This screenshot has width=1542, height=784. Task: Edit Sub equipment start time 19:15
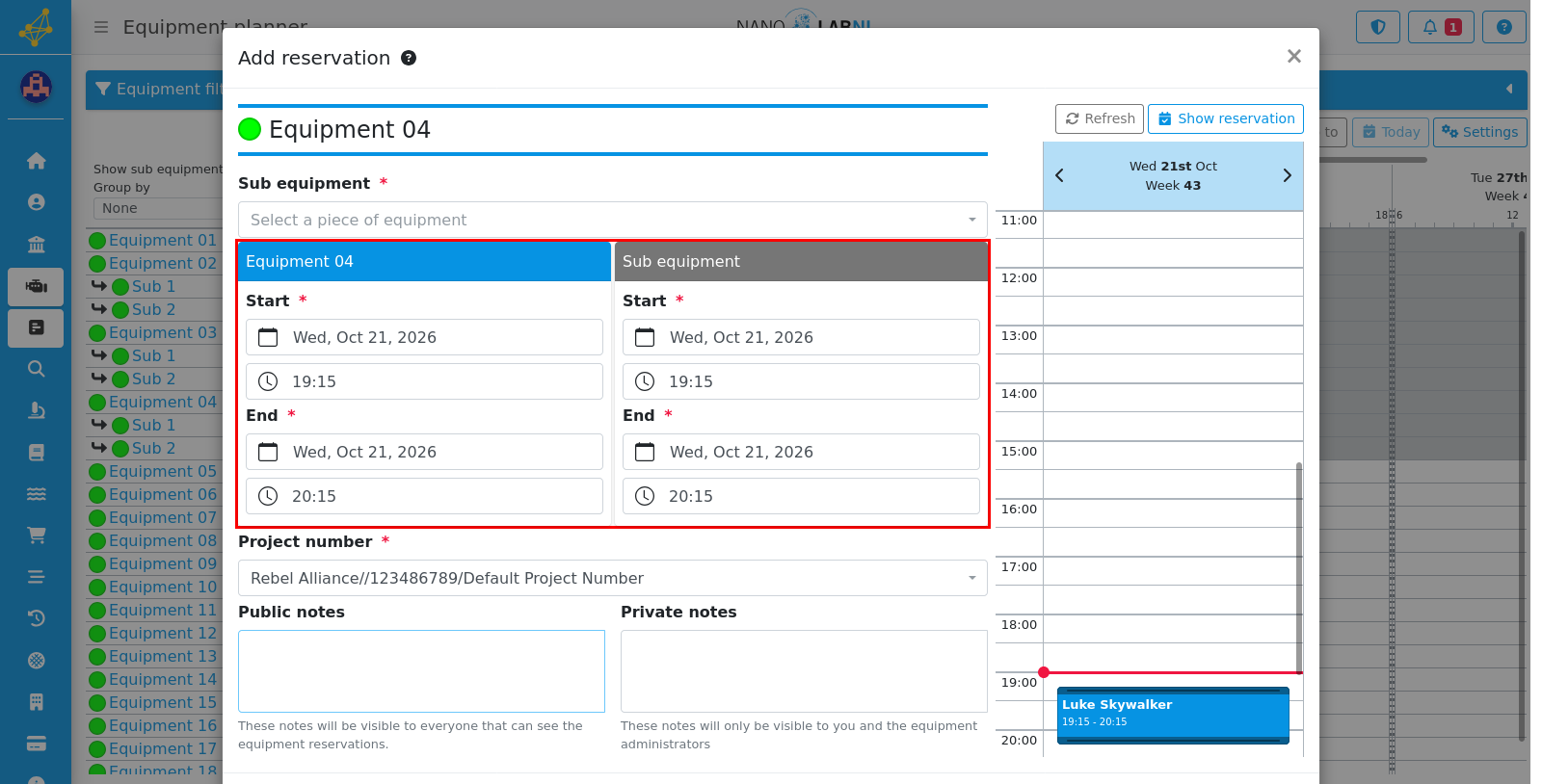[801, 381]
